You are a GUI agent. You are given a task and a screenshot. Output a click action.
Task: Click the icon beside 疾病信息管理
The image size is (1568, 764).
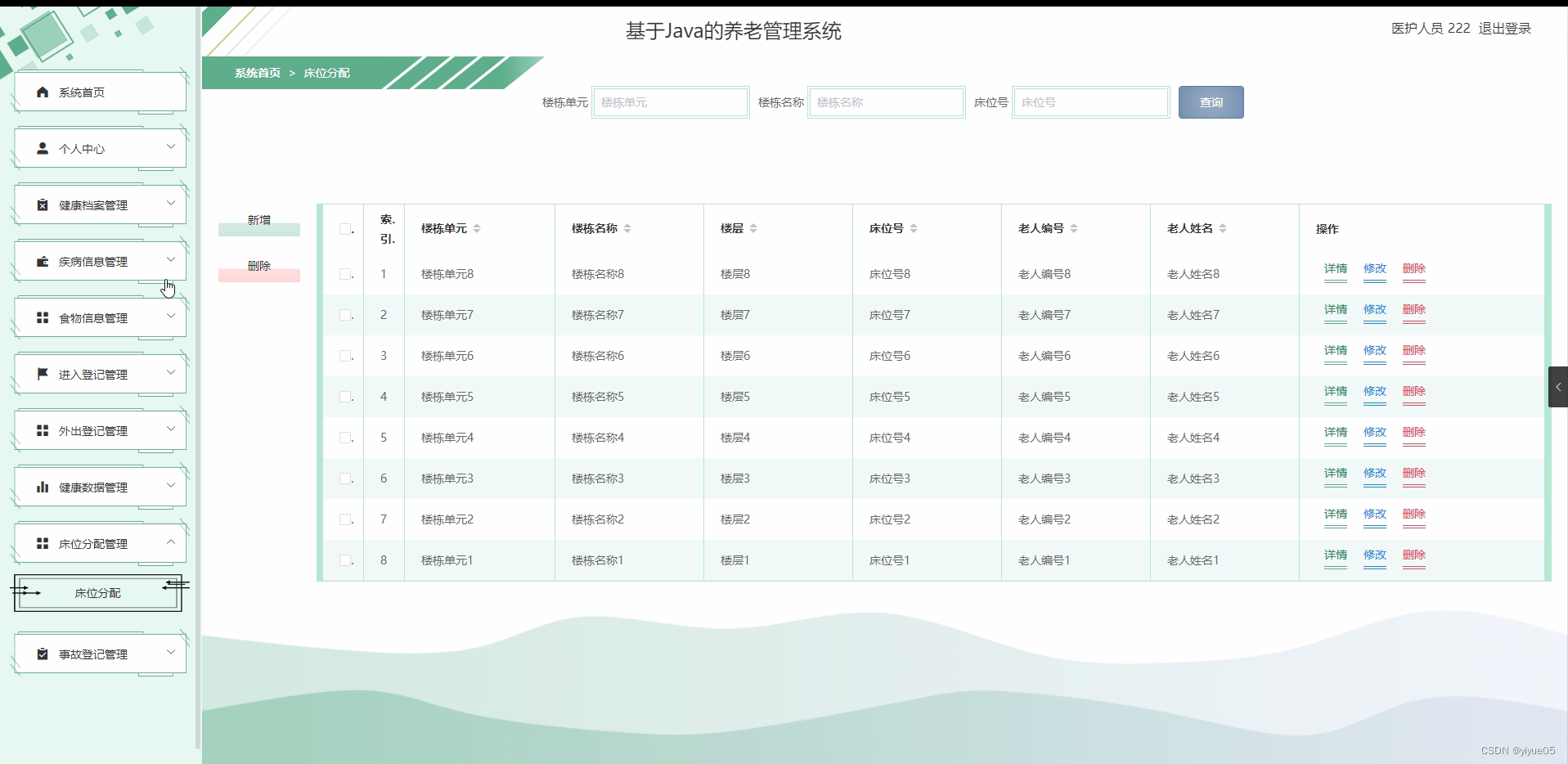coord(43,262)
